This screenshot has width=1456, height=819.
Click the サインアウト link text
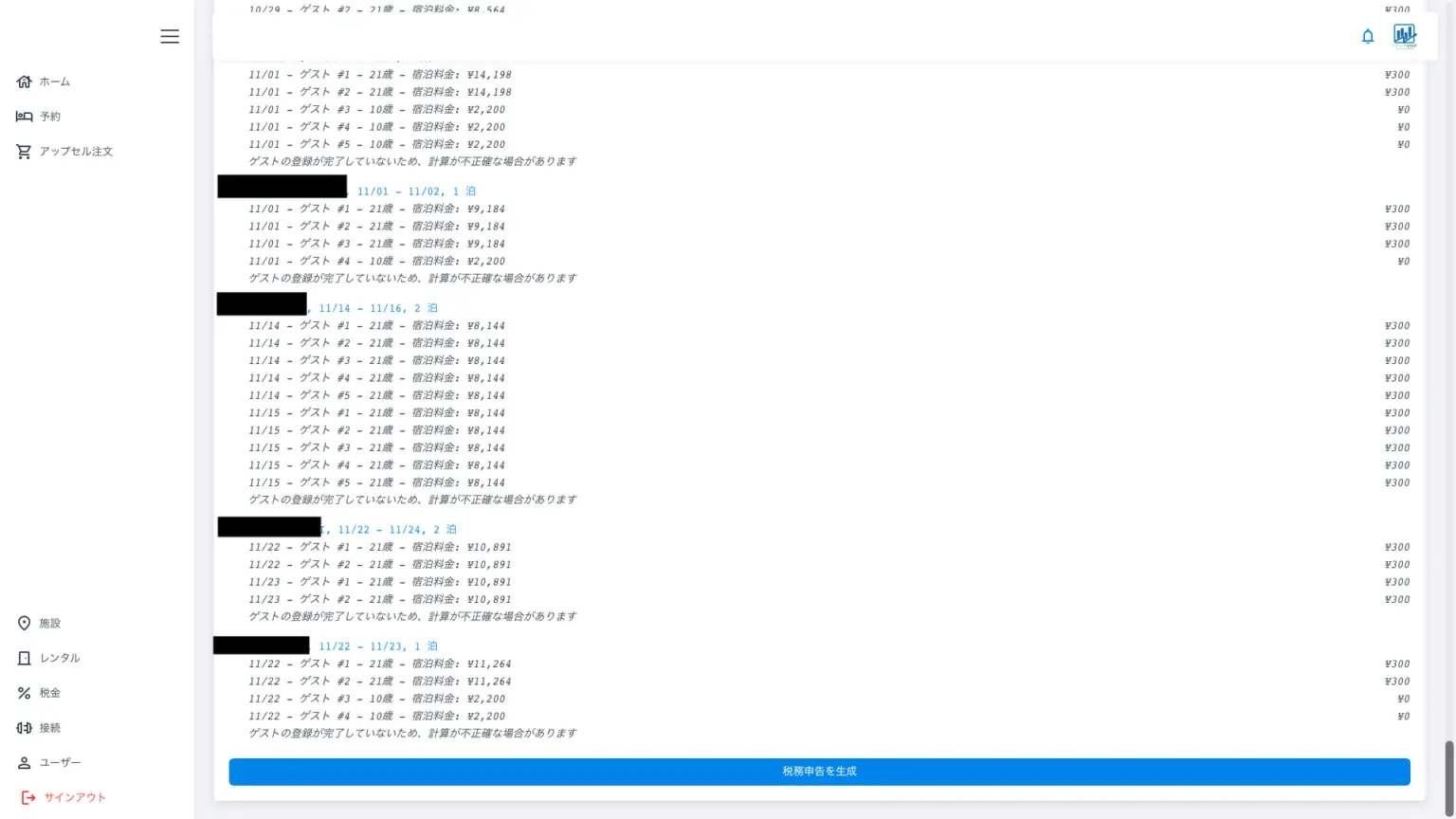pos(75,797)
